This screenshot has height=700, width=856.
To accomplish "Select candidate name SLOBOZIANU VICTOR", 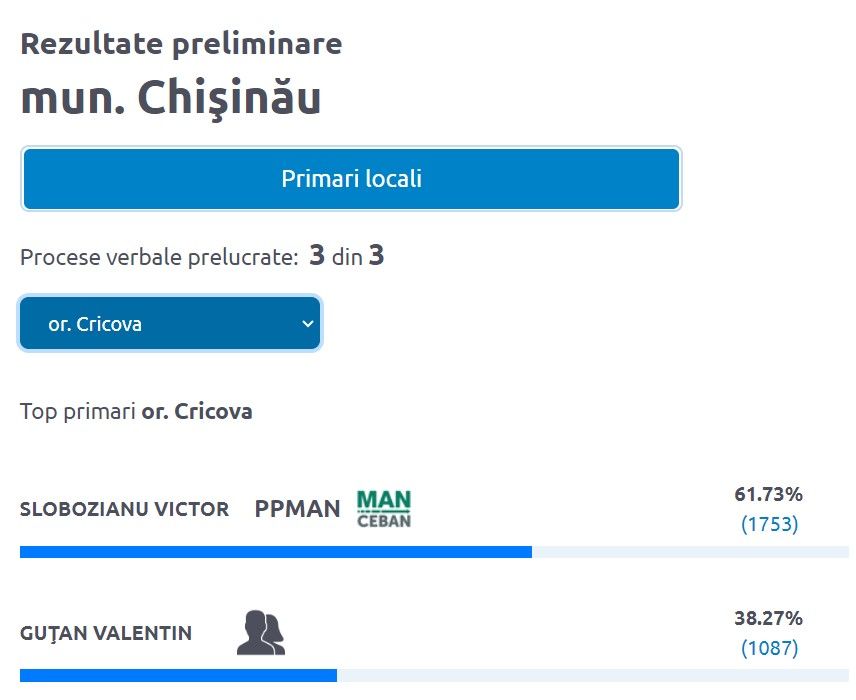I will (124, 509).
